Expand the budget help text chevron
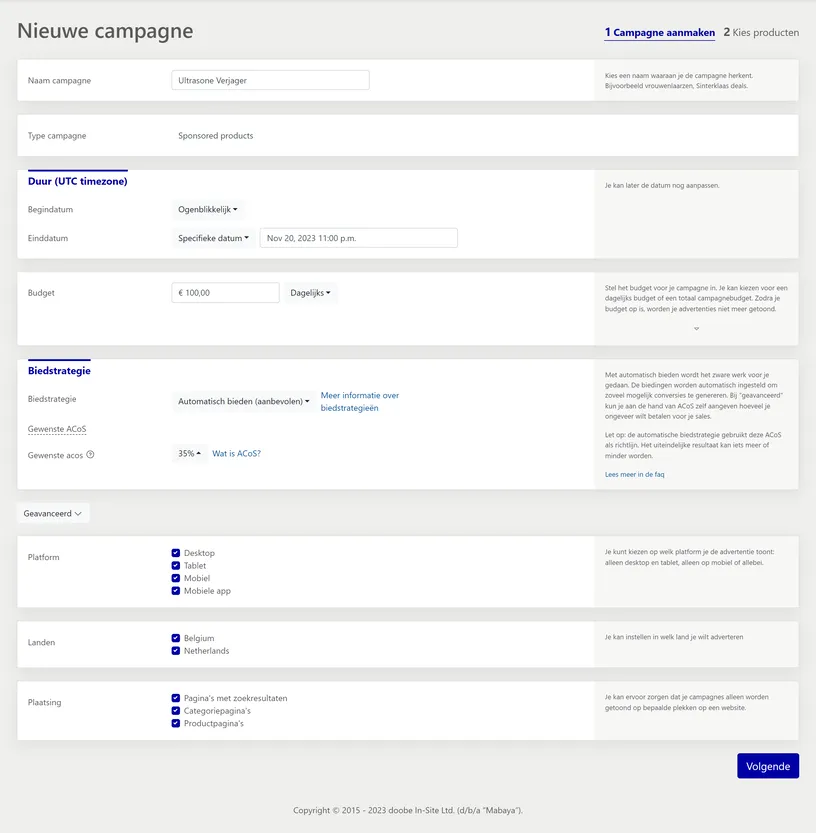Viewport: 816px width, 833px height. tap(696, 328)
